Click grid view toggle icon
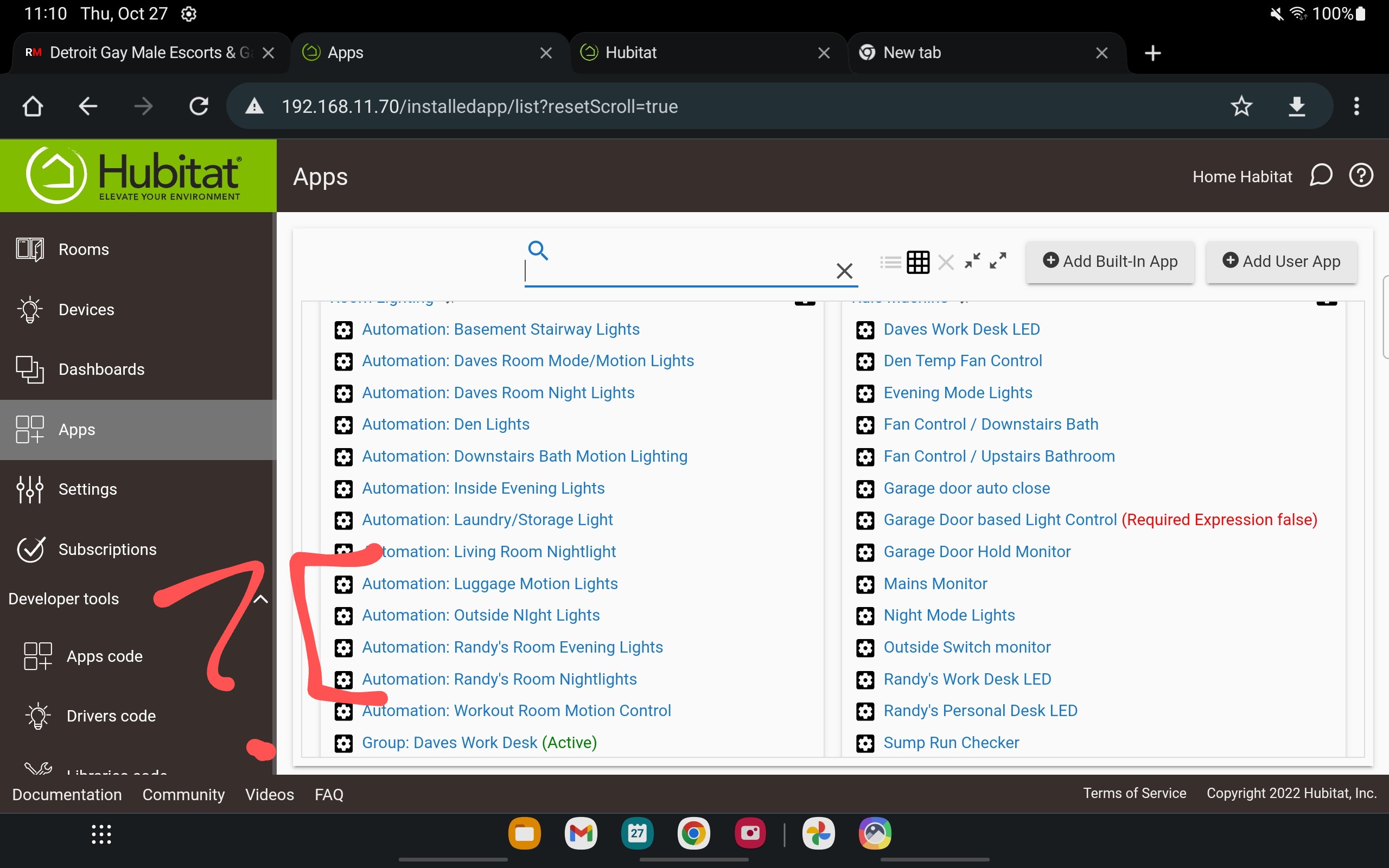Screen dimensions: 1389x868 point(917,262)
